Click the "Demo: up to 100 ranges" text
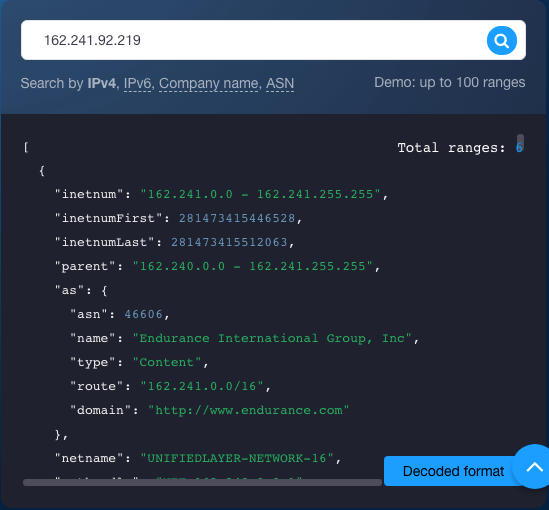Screen dimensions: 549x510 450,83
